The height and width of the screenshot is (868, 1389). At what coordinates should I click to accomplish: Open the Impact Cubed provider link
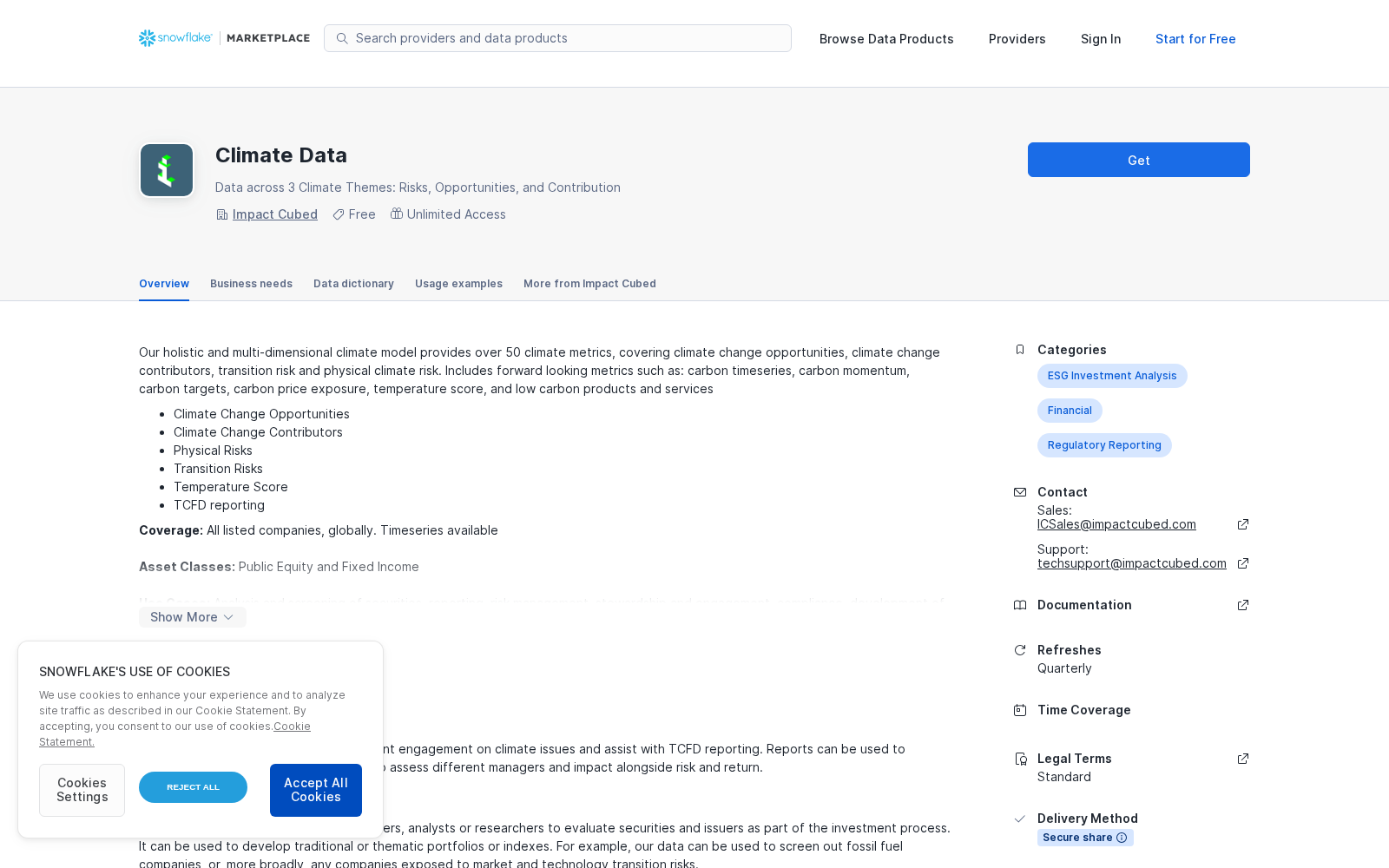click(x=275, y=214)
